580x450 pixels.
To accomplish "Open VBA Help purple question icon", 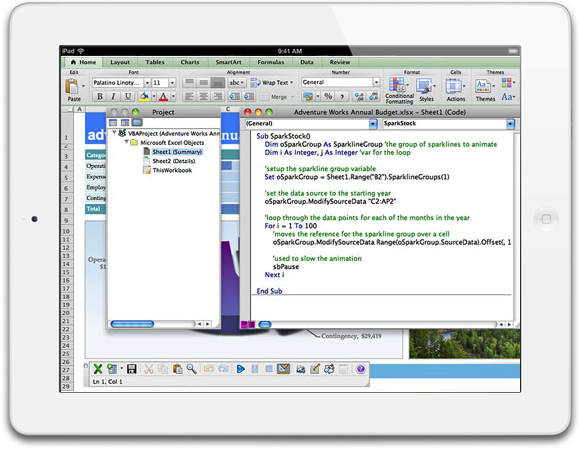I will tap(361, 369).
